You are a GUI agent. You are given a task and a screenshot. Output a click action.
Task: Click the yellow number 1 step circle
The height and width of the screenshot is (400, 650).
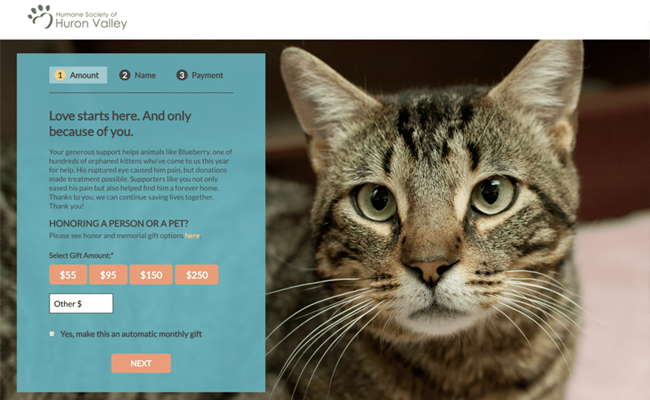click(x=60, y=75)
